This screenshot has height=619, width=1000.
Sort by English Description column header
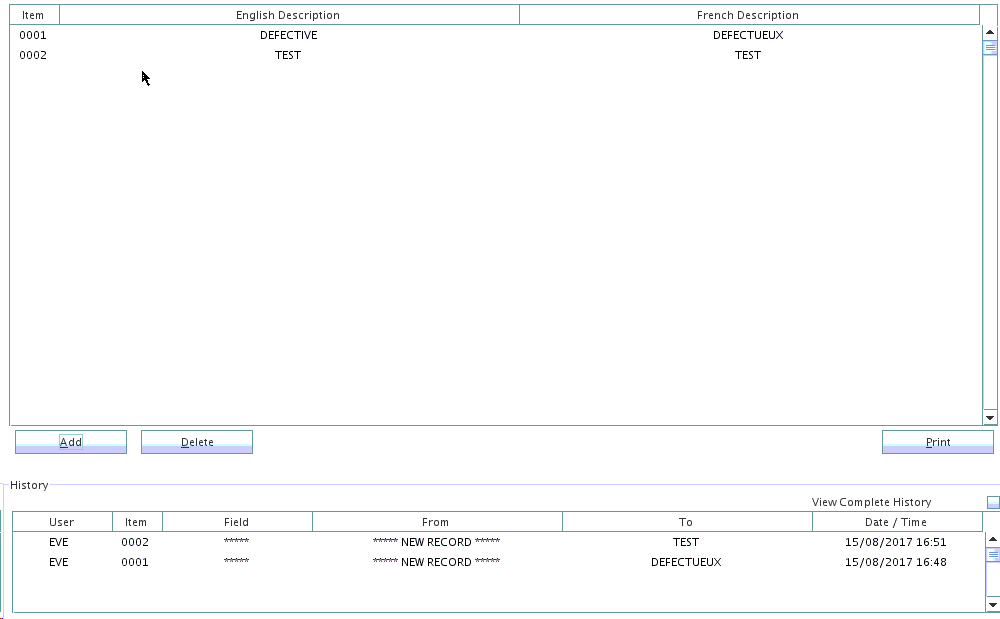click(288, 15)
